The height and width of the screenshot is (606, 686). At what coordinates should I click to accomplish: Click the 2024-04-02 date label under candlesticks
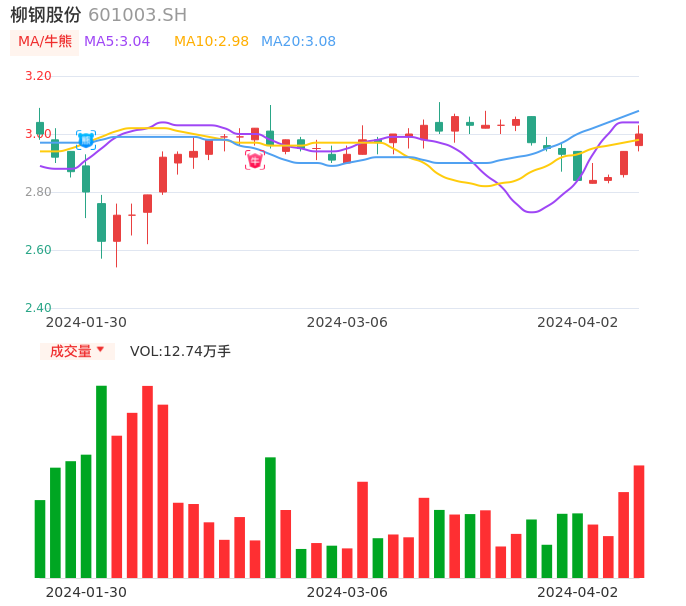pos(578,322)
